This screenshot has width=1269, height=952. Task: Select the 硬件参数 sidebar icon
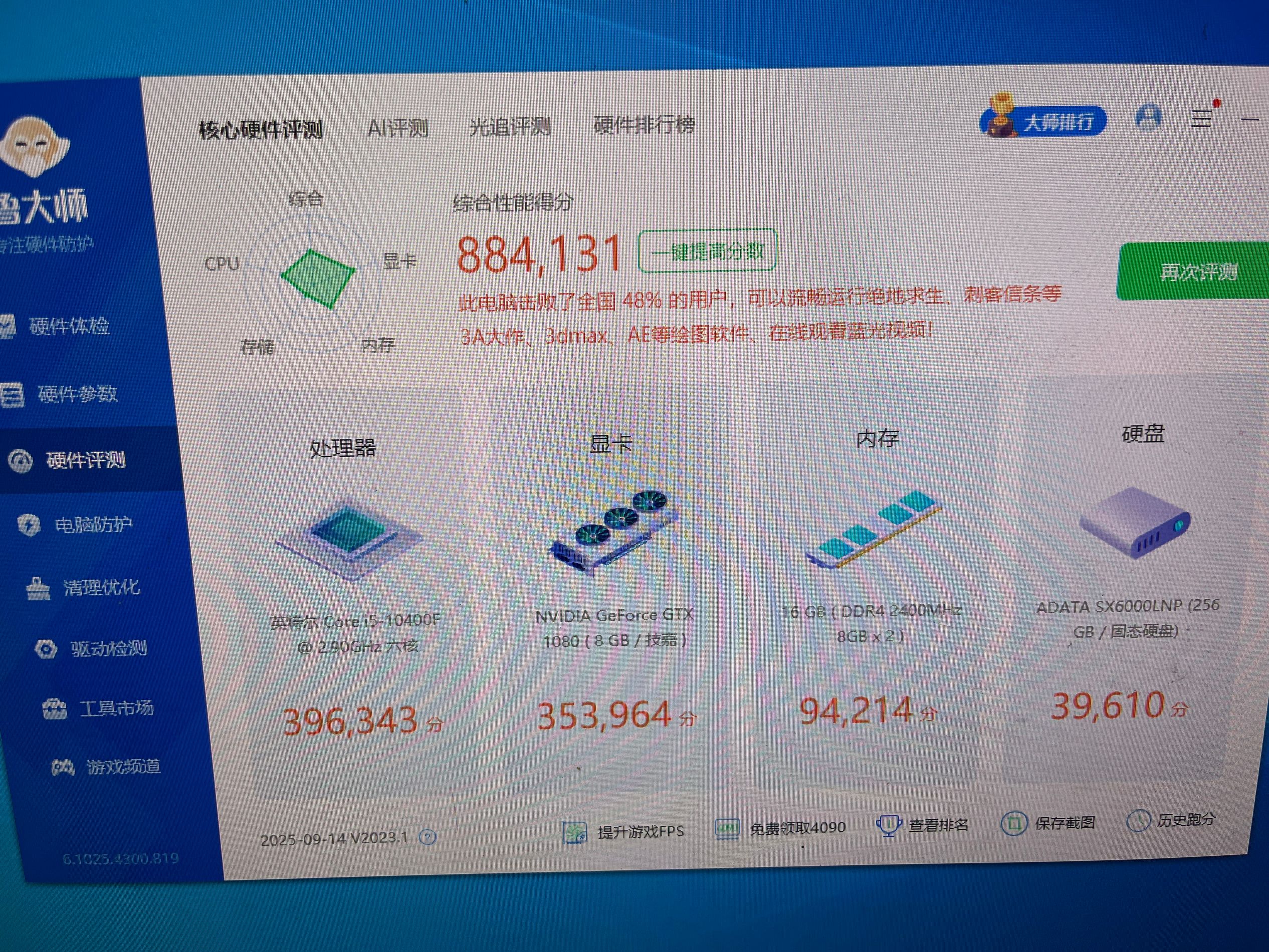tap(12, 394)
